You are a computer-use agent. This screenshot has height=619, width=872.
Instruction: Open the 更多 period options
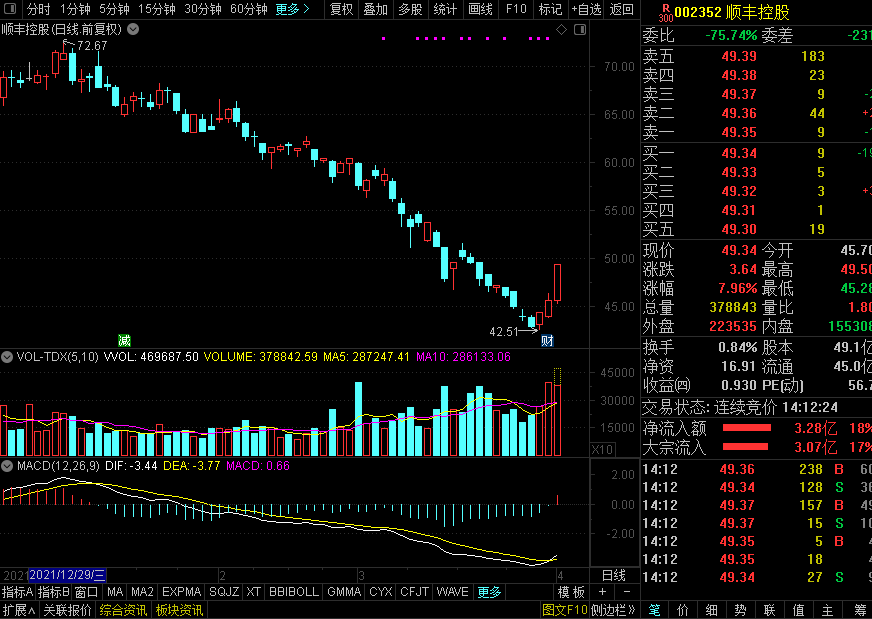coord(293,9)
